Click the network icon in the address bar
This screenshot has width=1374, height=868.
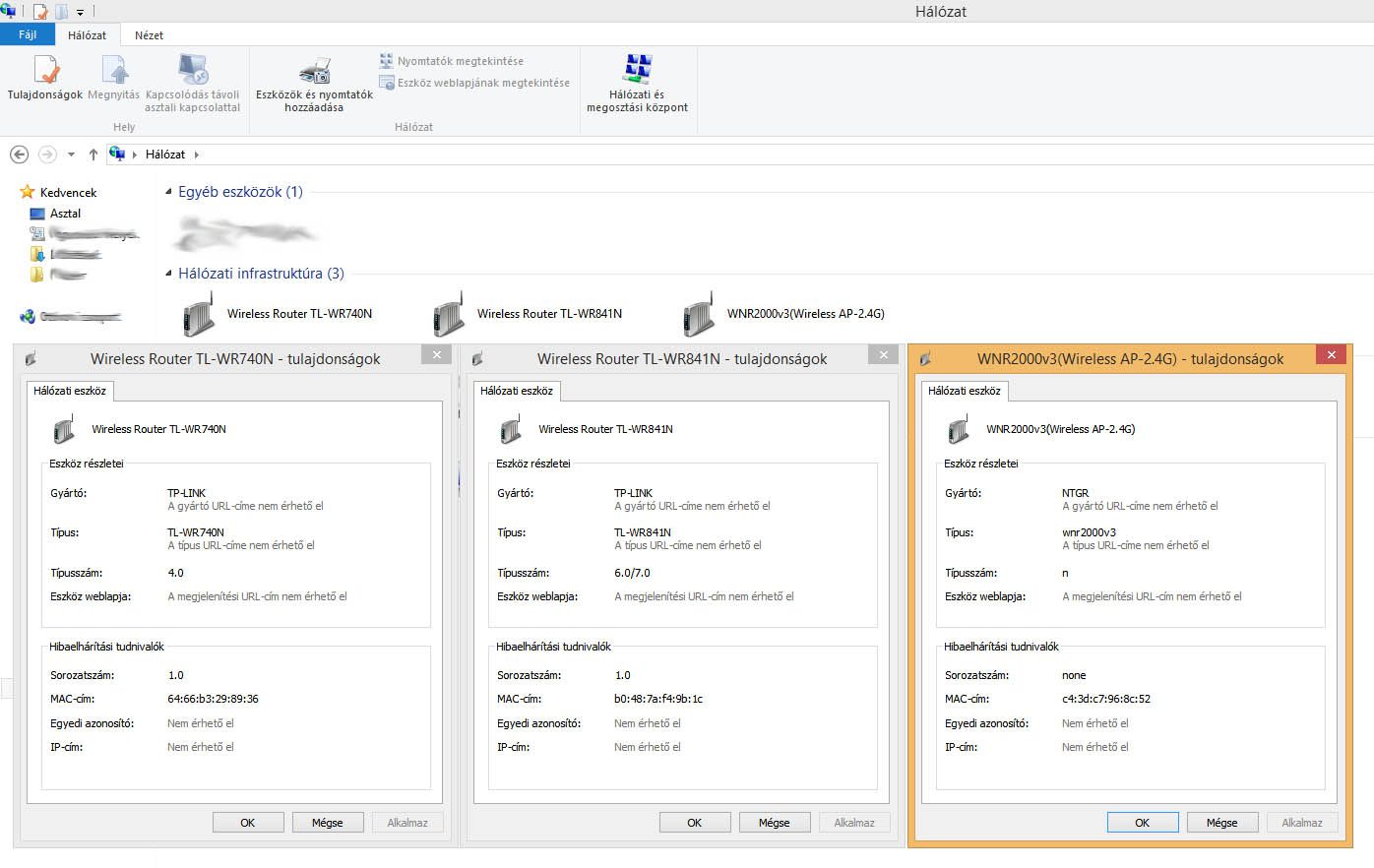click(x=117, y=154)
